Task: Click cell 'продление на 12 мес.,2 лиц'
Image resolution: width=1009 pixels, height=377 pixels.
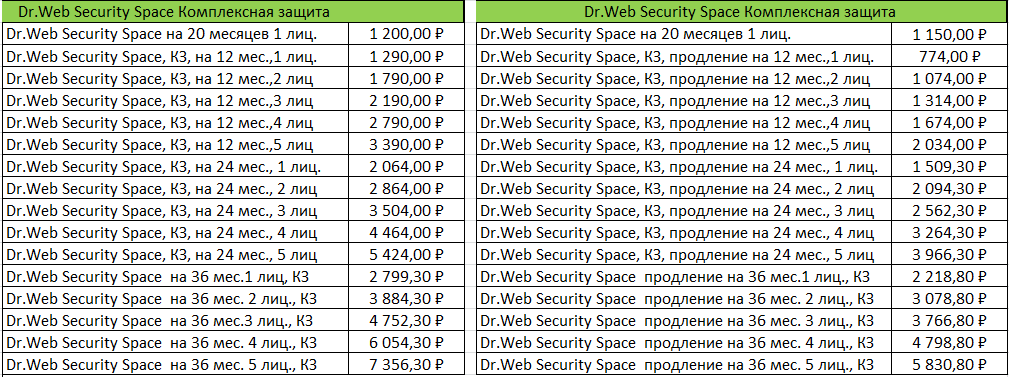Action: tap(685, 79)
